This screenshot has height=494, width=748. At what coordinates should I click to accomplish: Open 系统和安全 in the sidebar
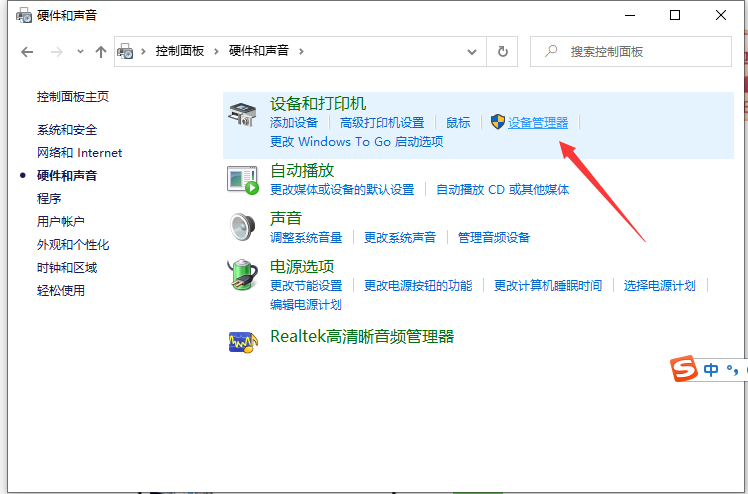pos(67,130)
